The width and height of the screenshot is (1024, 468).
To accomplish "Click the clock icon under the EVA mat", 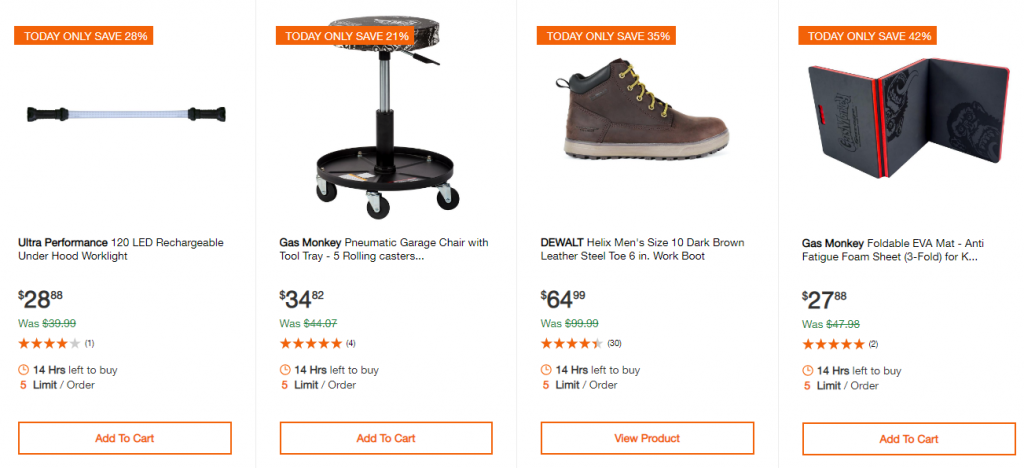I will click(x=808, y=371).
